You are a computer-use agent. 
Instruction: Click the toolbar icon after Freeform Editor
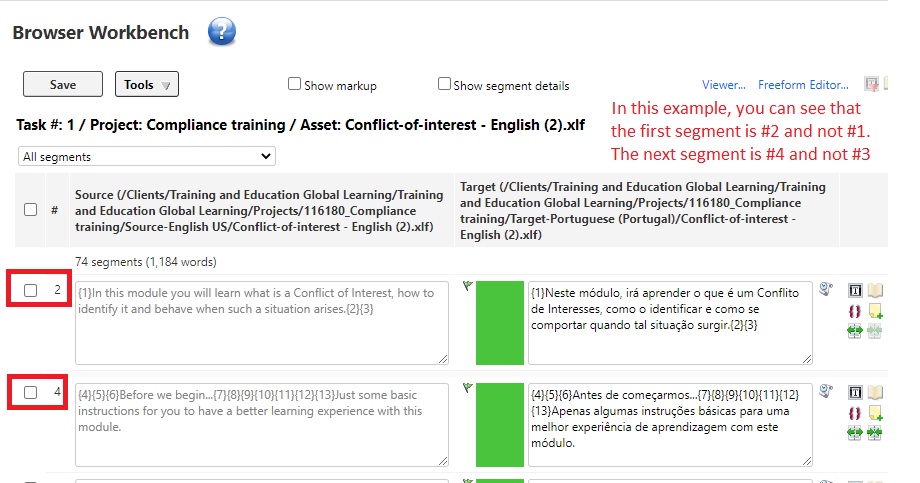871,85
